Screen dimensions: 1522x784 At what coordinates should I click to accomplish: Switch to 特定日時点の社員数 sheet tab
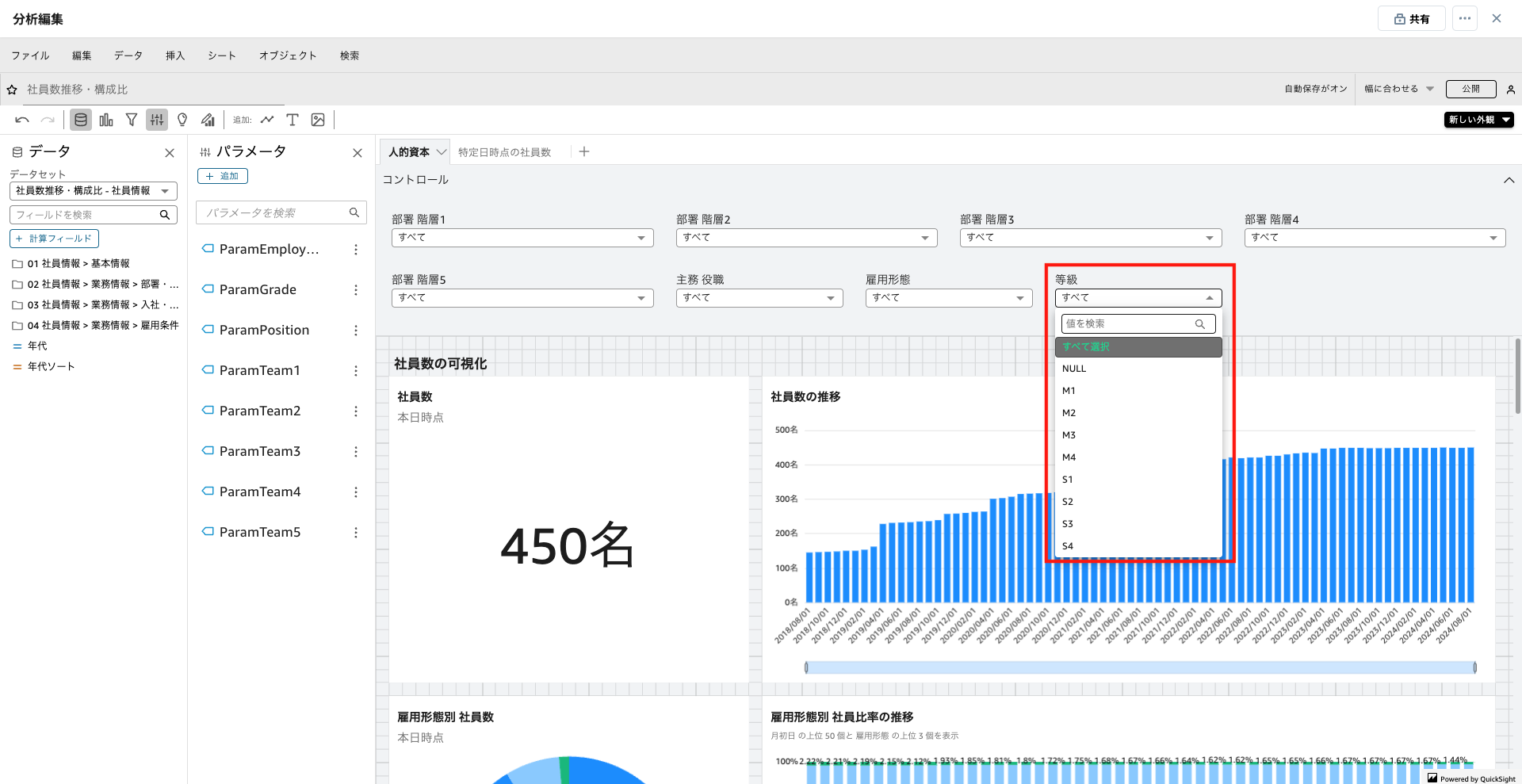(504, 152)
